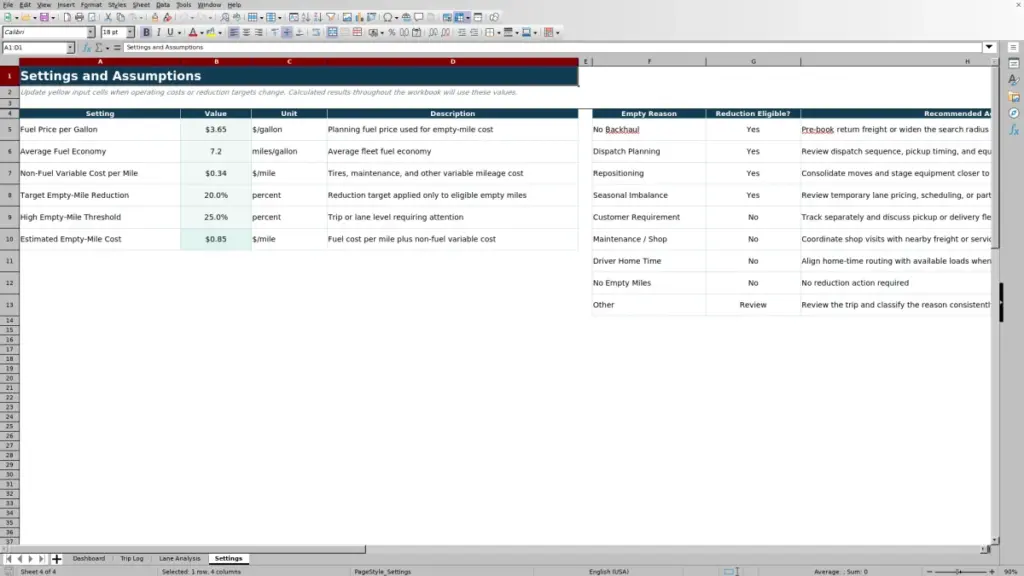Switch to the Dashboard sheet tab
Image resolution: width=1024 pixels, height=576 pixels.
coord(89,558)
